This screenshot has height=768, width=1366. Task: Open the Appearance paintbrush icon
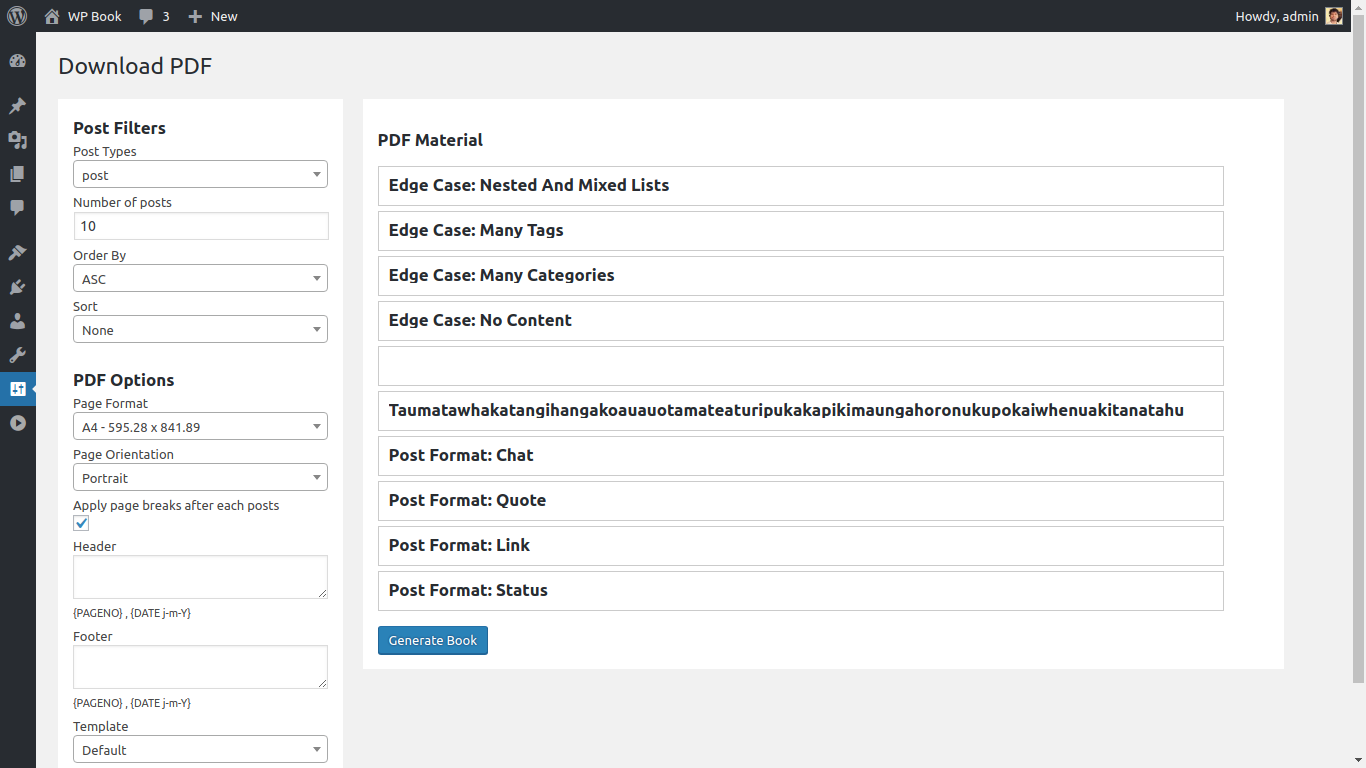17,252
